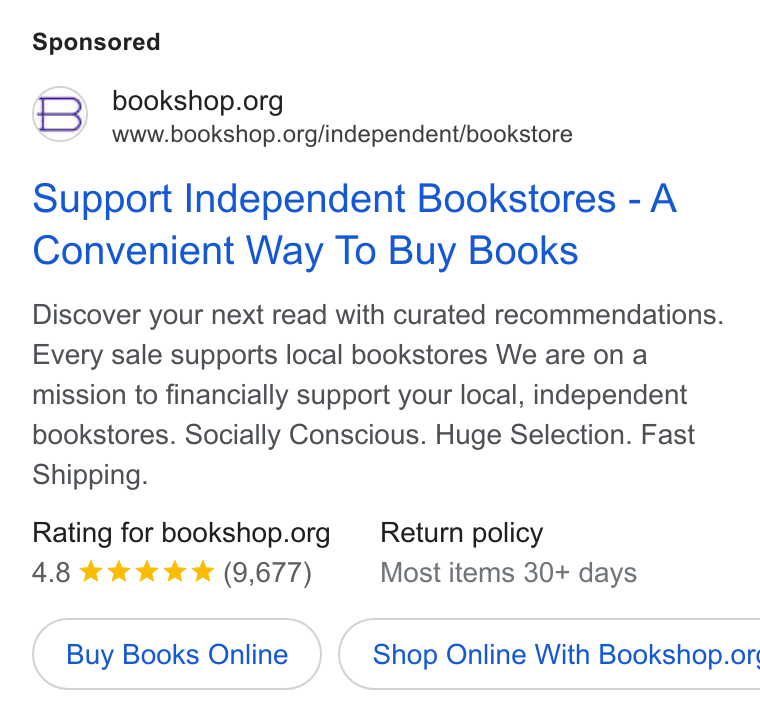Viewport: 760px width, 722px height.
Task: Click the Rating for bookshop.org heading
Action: click(181, 534)
